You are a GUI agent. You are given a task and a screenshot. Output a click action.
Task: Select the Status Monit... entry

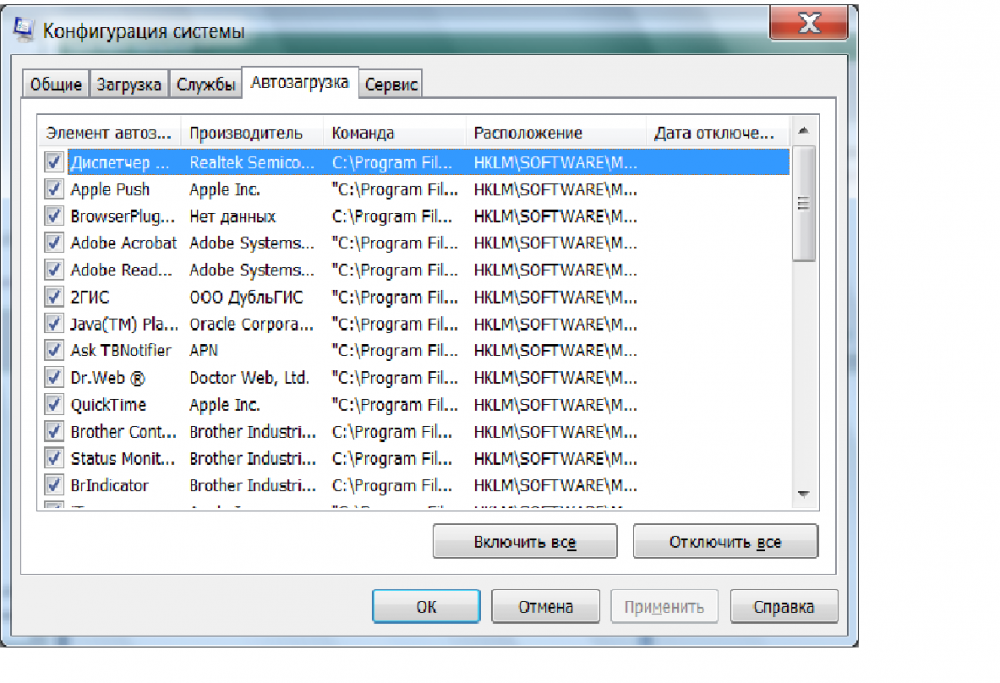[122, 459]
